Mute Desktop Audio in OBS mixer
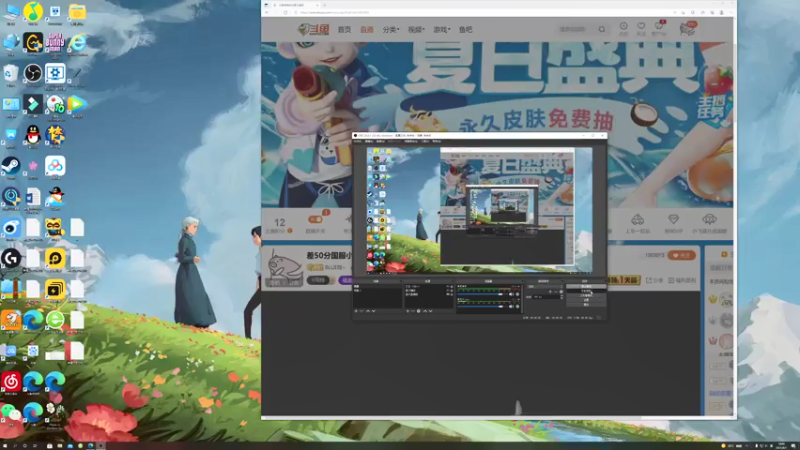 [x=511, y=294]
